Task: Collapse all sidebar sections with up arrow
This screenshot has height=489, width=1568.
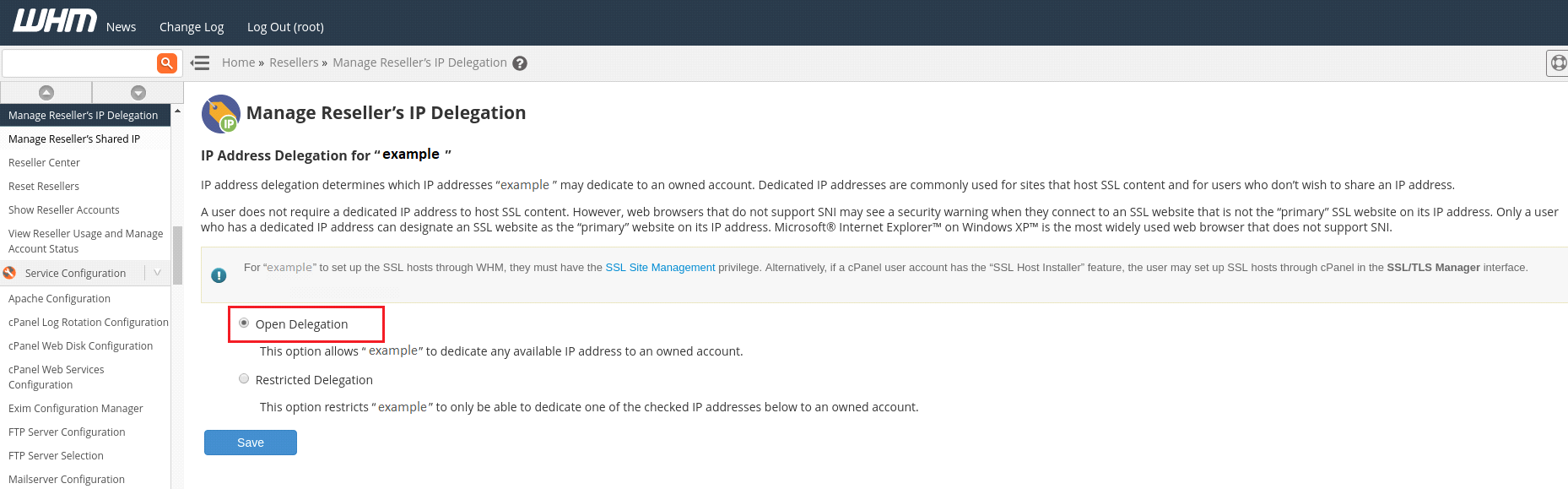Action: point(46,92)
